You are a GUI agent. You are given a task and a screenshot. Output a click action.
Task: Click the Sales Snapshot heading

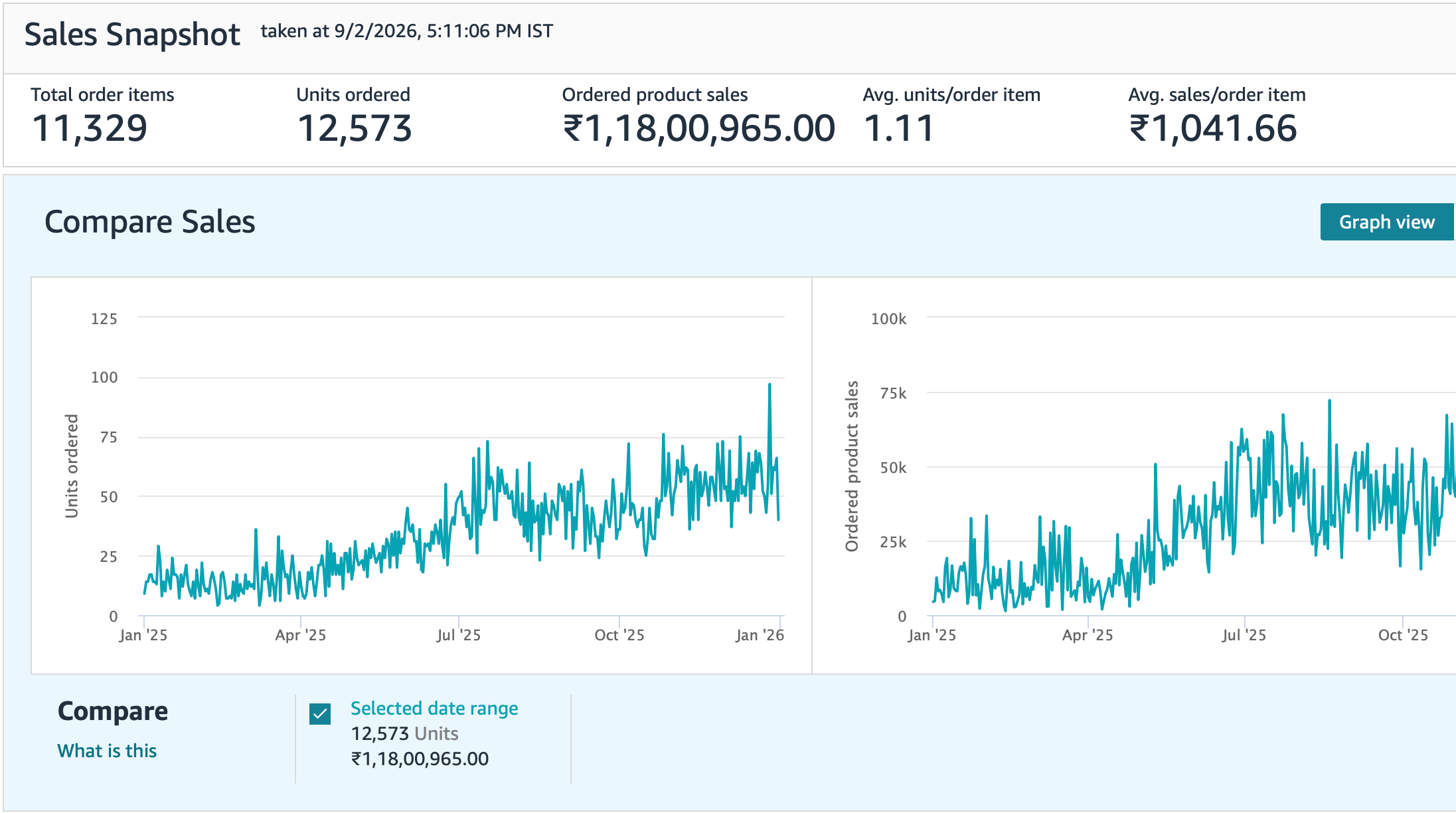tap(132, 35)
